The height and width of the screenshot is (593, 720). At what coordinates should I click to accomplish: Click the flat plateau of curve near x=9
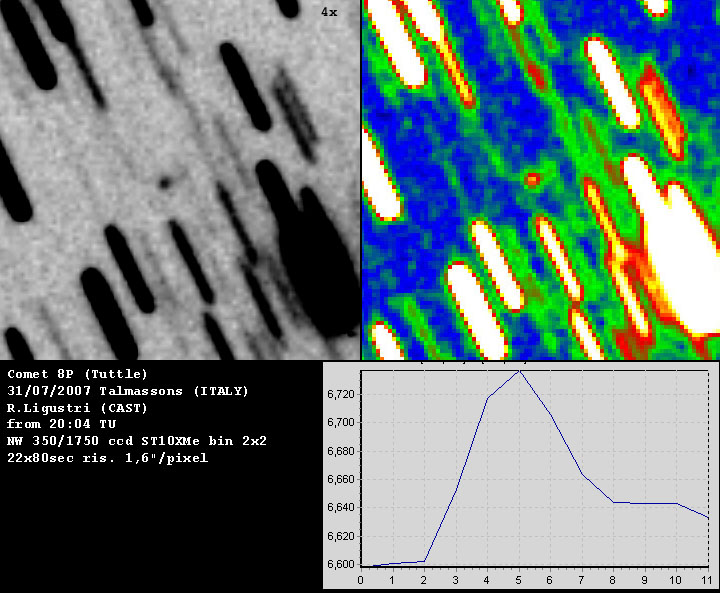point(646,503)
